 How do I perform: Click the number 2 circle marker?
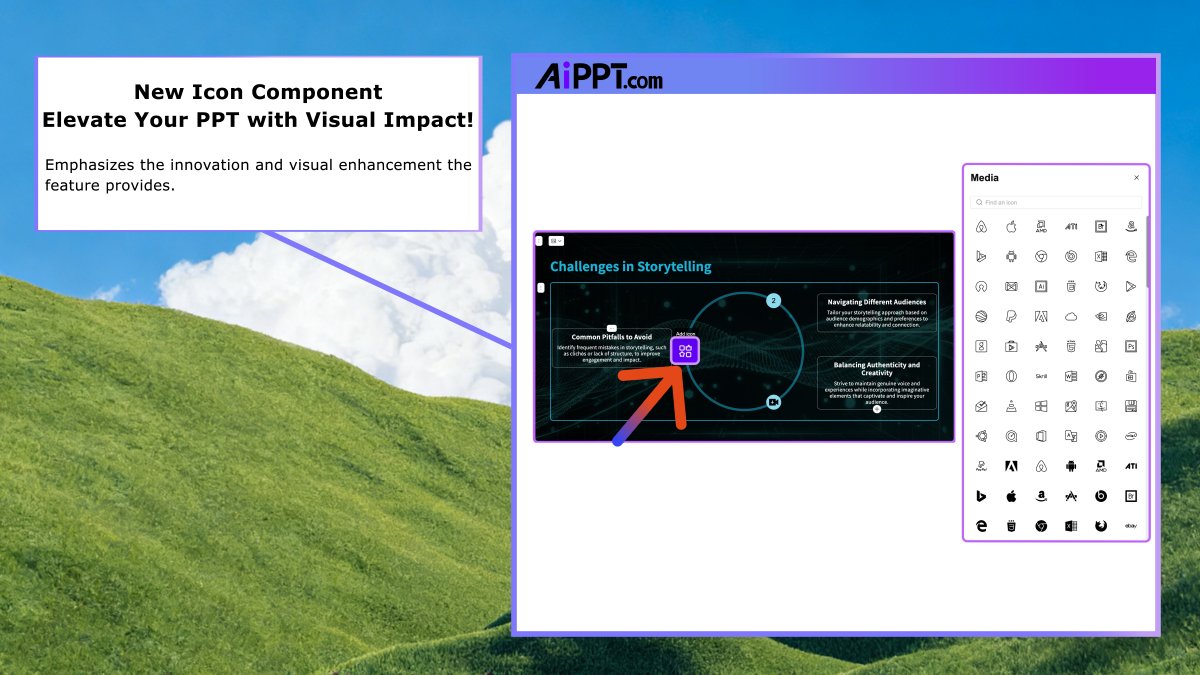(773, 300)
